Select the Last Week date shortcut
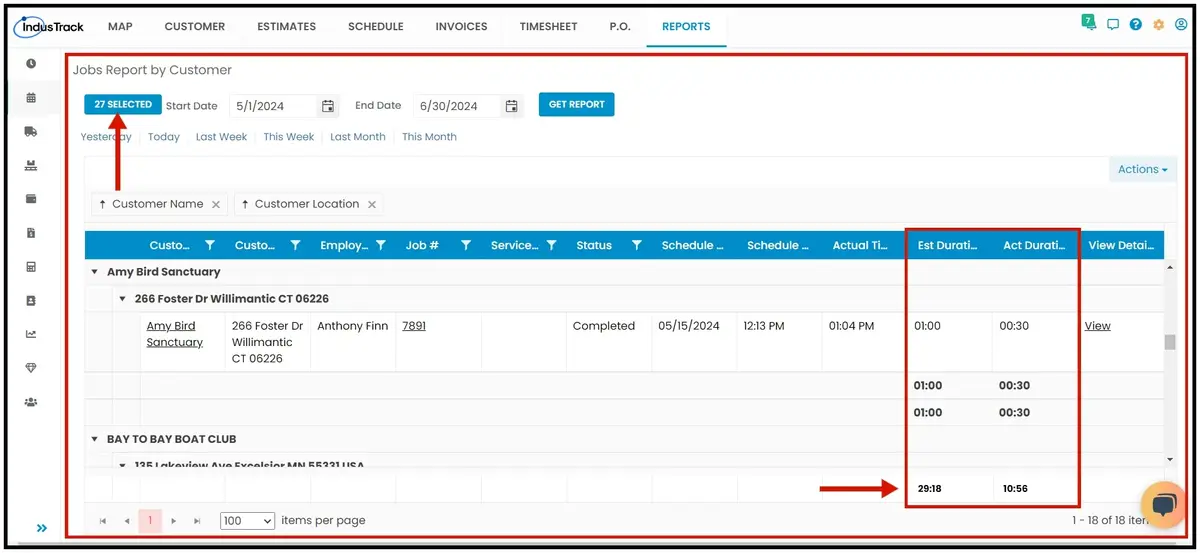The height and width of the screenshot is (553, 1200). (221, 137)
